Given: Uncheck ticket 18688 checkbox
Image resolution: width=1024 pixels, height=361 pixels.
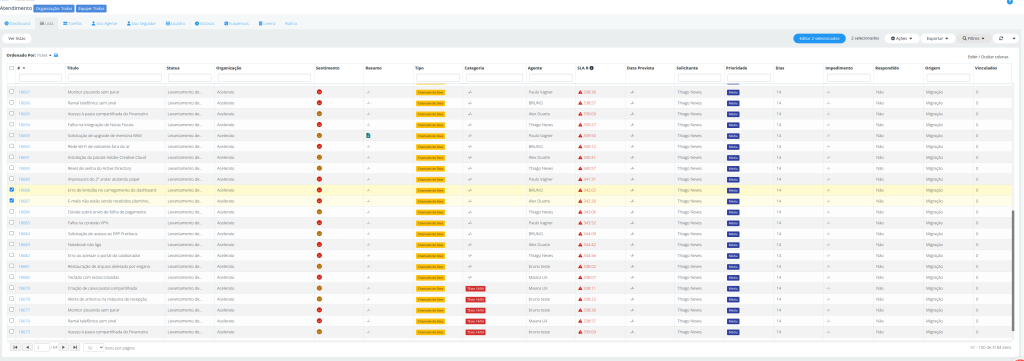Looking at the screenshot, I should pyautogui.click(x=11, y=190).
